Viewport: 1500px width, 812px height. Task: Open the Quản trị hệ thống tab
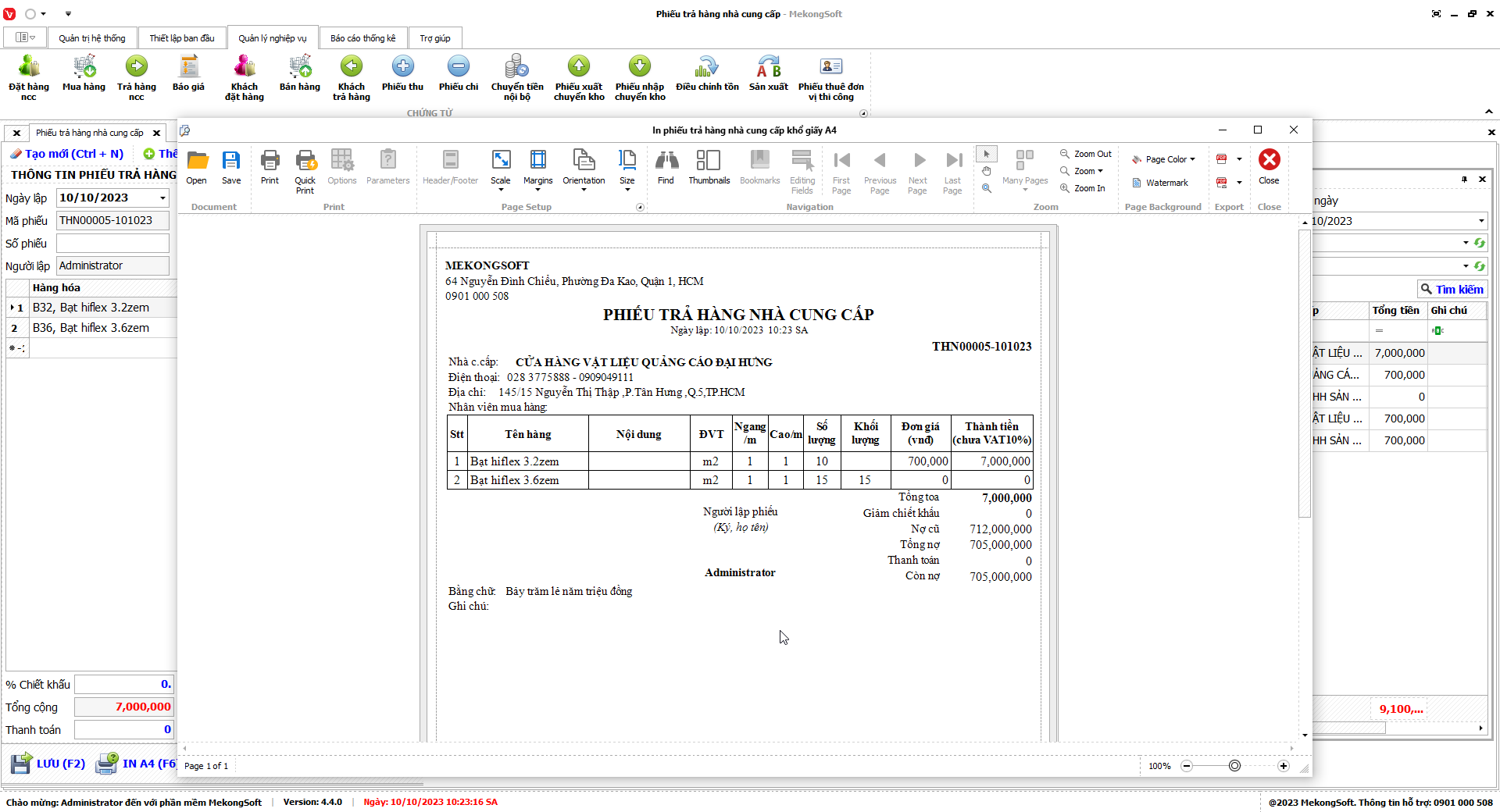(91, 38)
